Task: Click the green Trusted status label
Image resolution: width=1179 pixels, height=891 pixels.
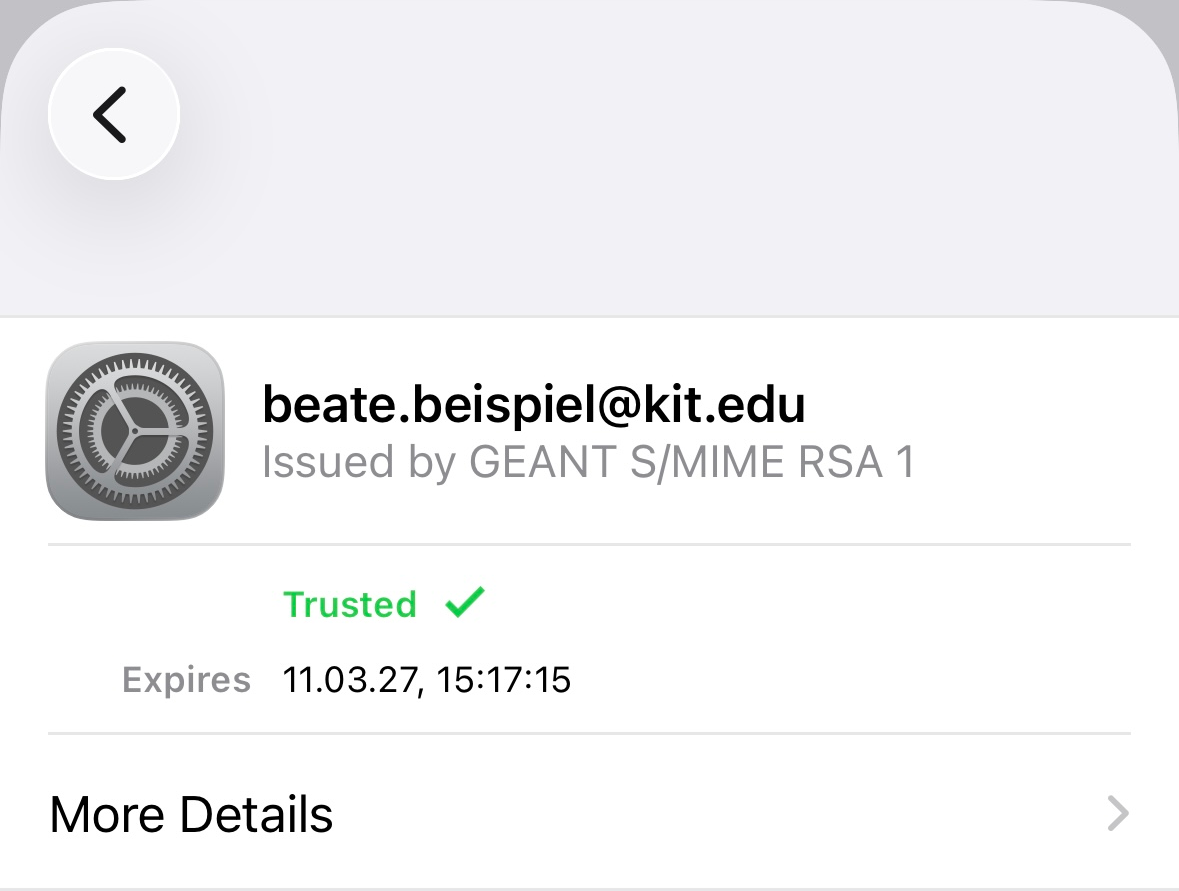Action: 350,605
